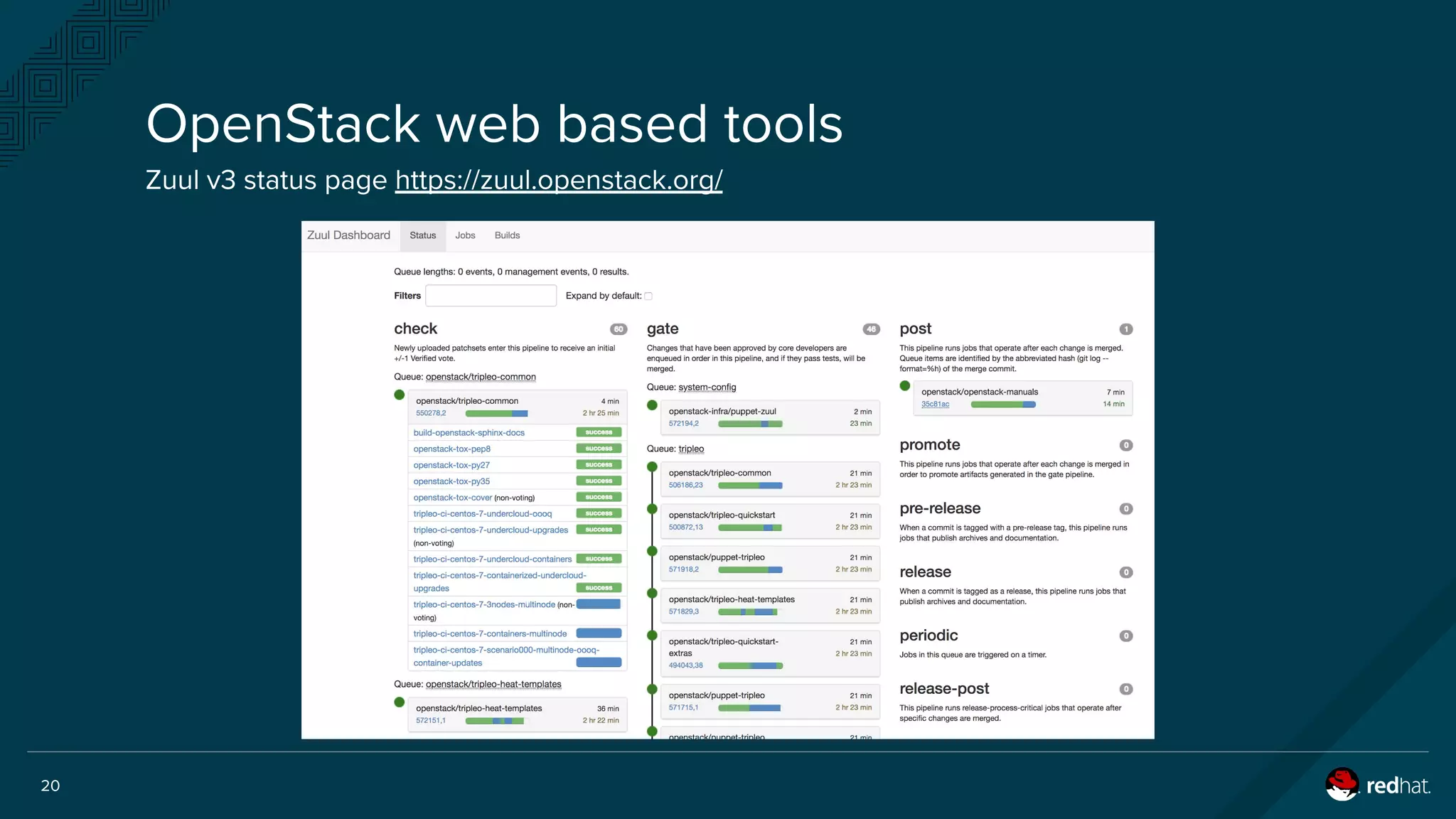Image resolution: width=1456 pixels, height=819 pixels.
Task: Focus the Filters input field
Action: tap(491, 296)
